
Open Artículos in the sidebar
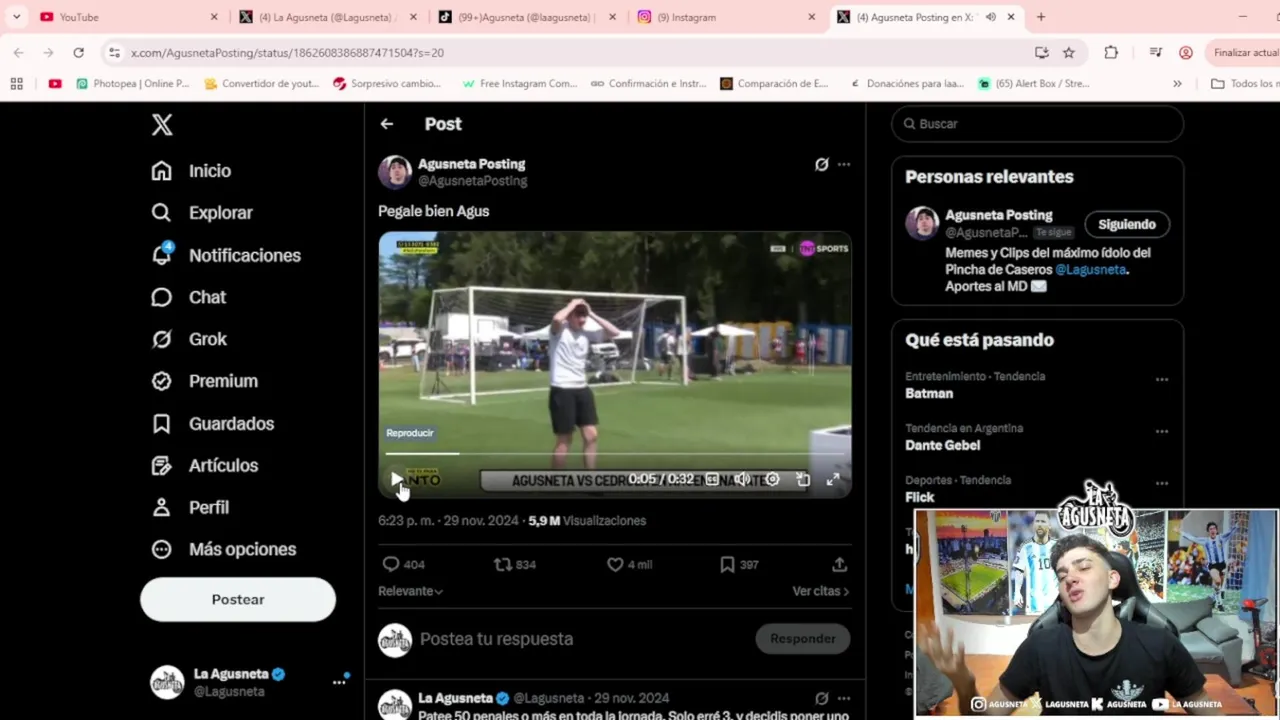205,465
